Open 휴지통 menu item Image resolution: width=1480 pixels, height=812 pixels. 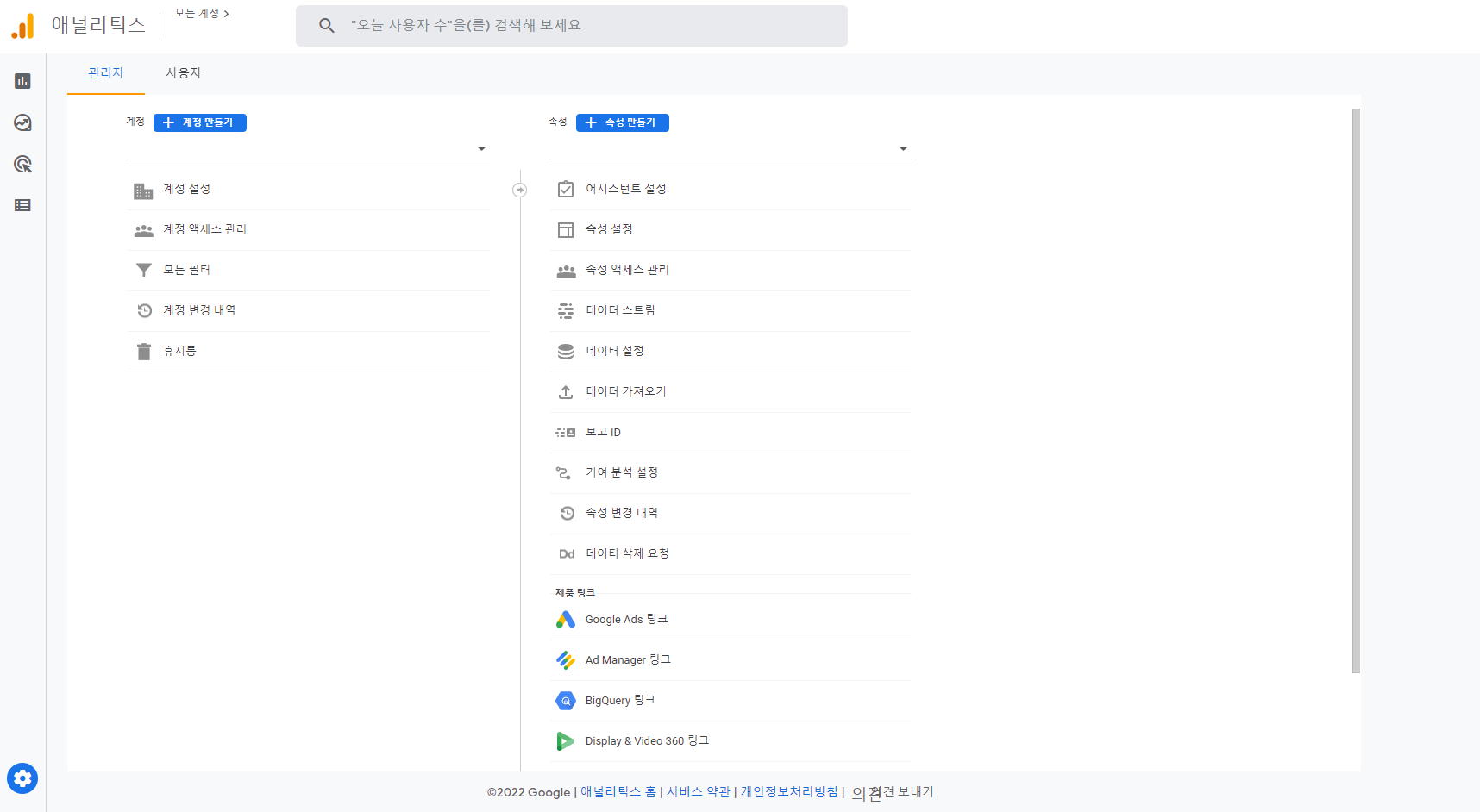point(308,352)
